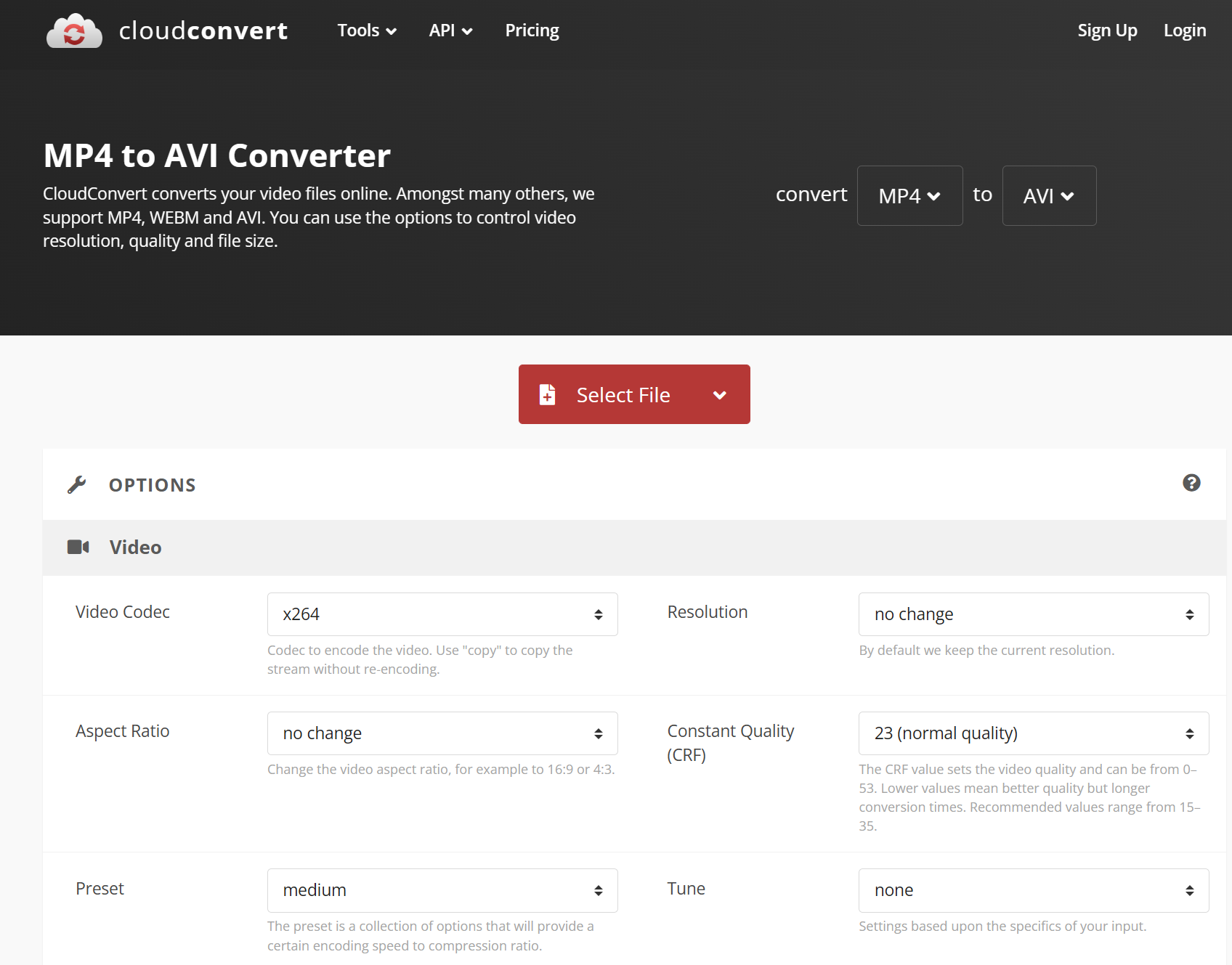Open the AVI target format dropdown

tap(1049, 195)
